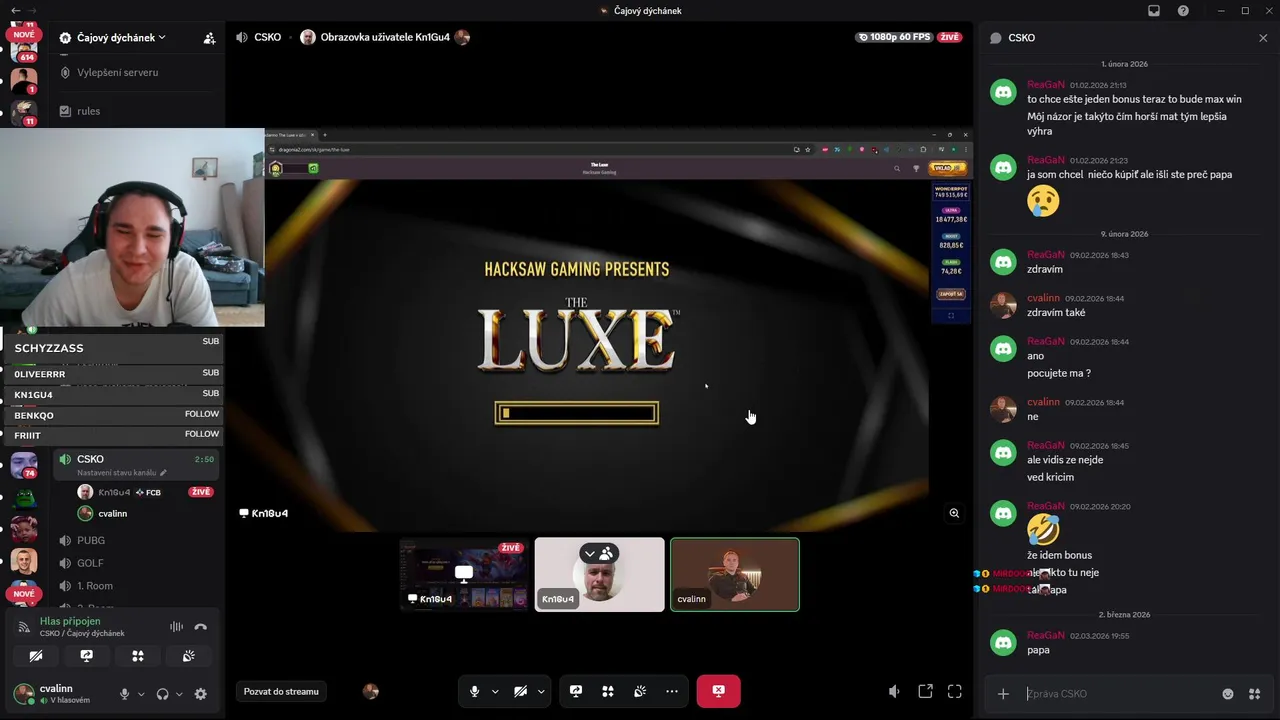Click the stream volume speaker icon

894,691
